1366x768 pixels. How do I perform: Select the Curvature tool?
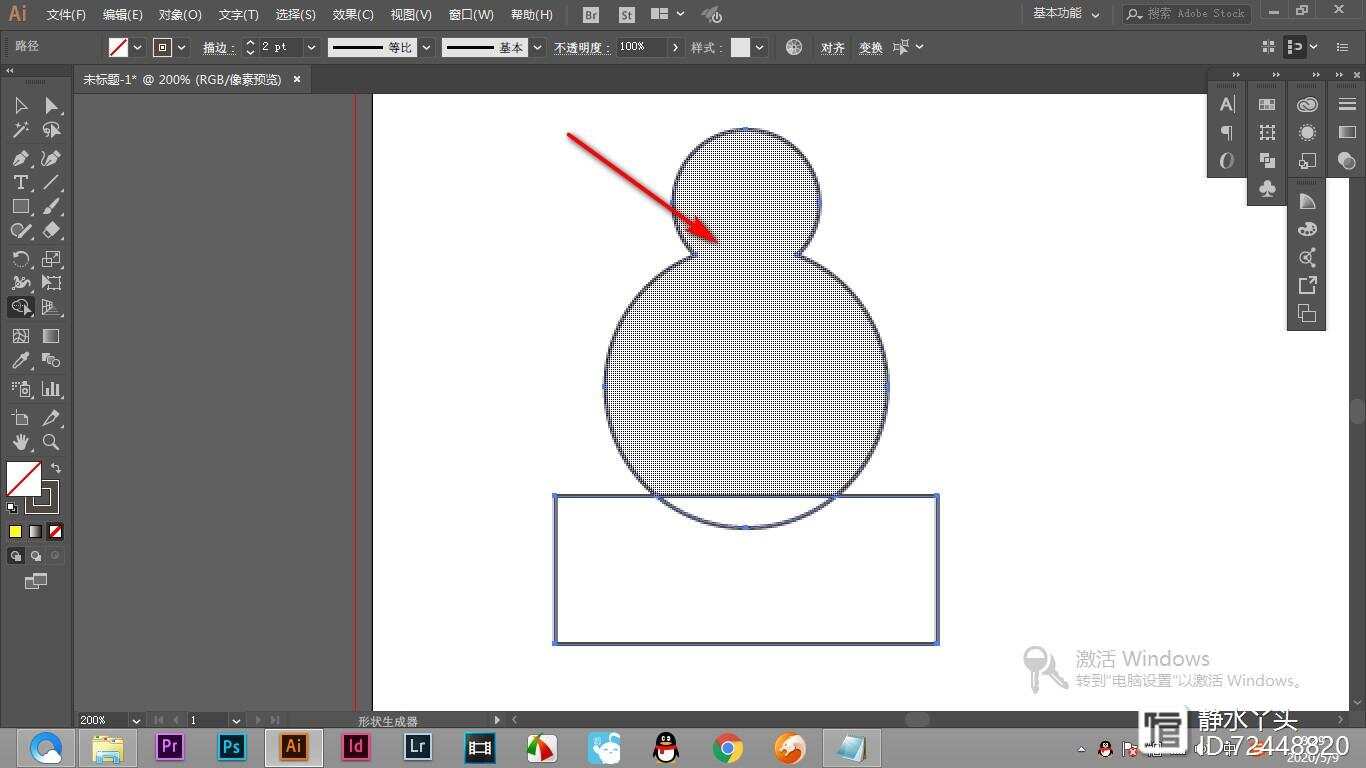coord(51,158)
